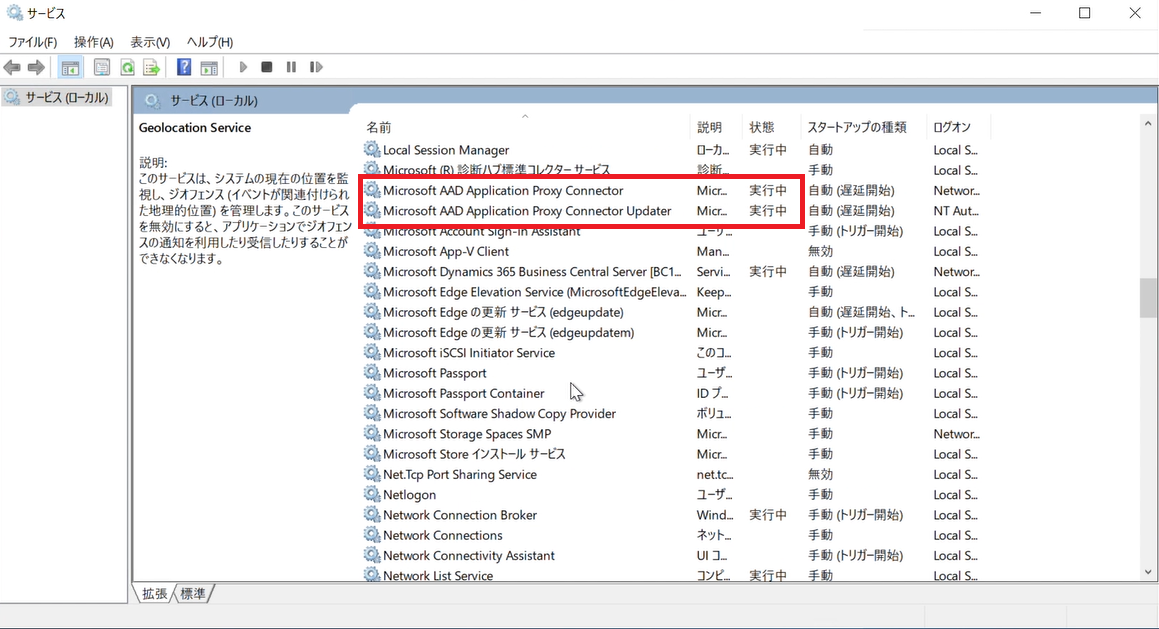Click gear icon beside Network Connectivity Assistant
The height and width of the screenshot is (629, 1159).
[x=372, y=555]
